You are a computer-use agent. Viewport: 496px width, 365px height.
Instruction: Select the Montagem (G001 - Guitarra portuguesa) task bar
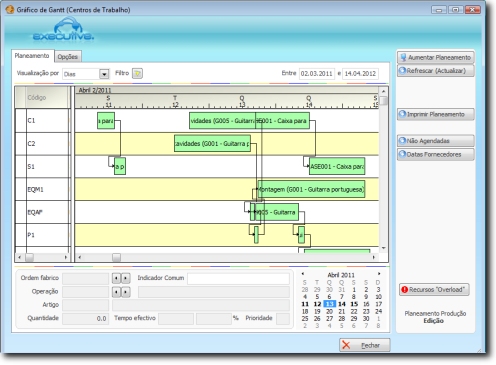[311, 189]
